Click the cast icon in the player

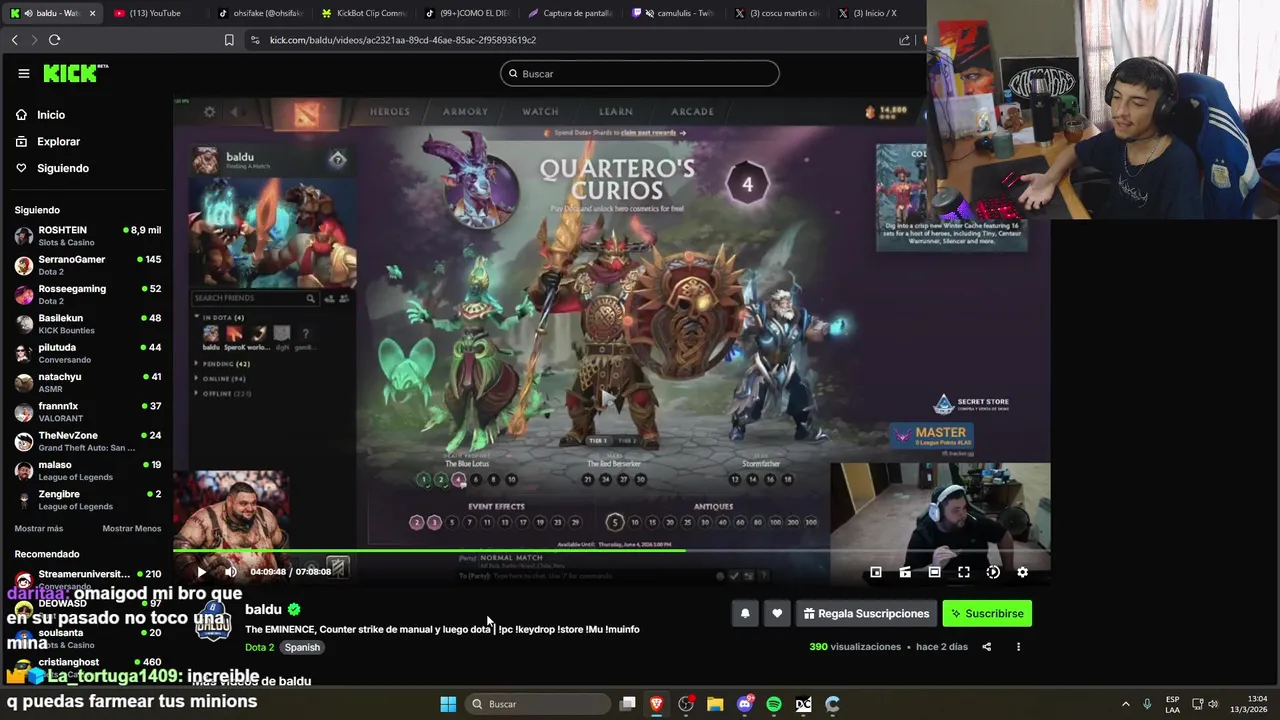pos(904,572)
